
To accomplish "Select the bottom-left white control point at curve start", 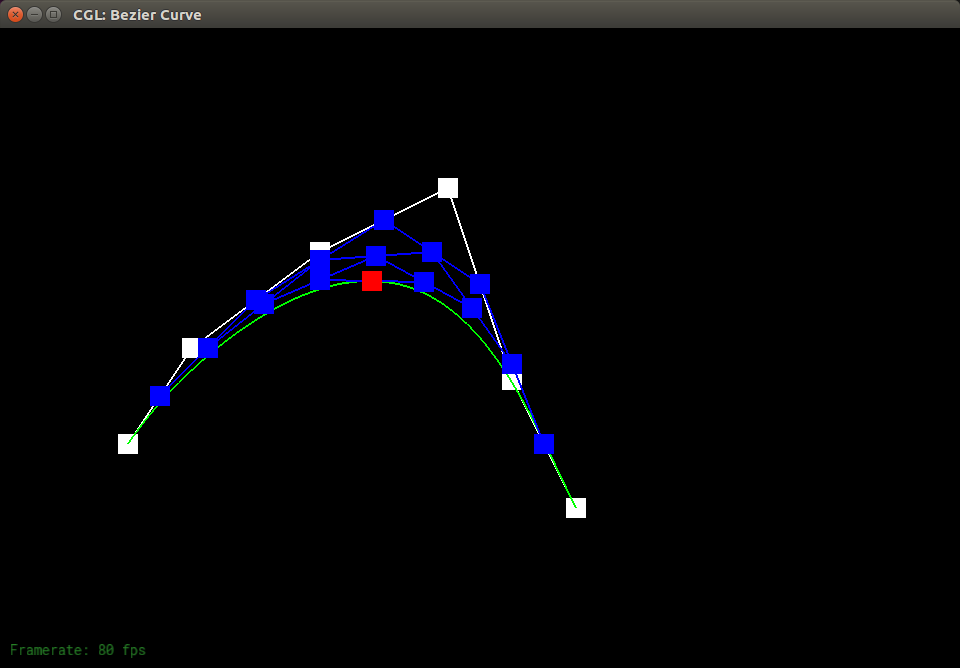I will [x=128, y=444].
